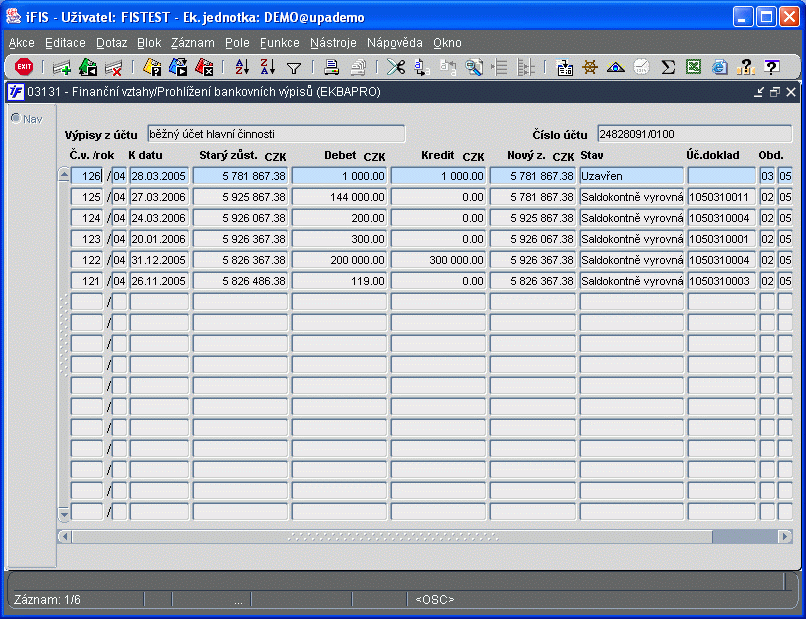
Task: Click the grayed multiple printers icon
Action: pos(358,67)
